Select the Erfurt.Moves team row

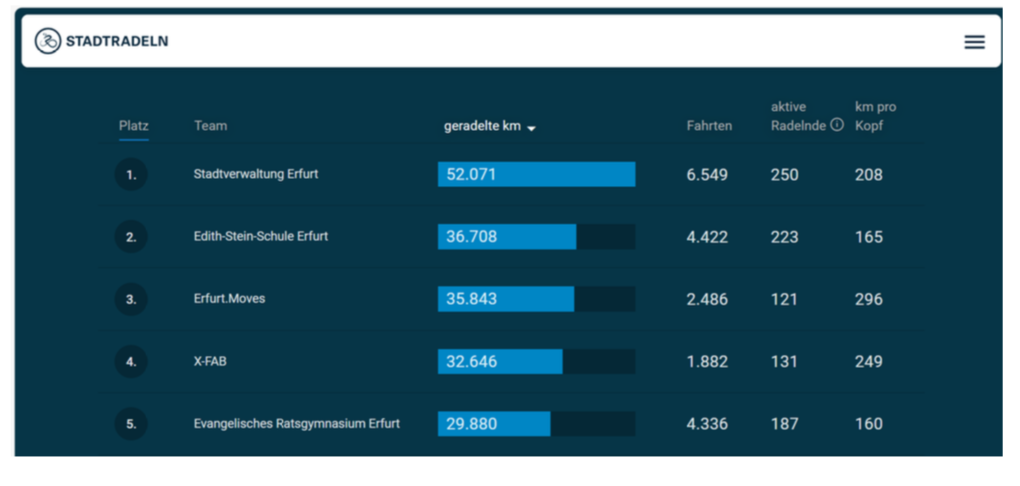[x=229, y=299]
